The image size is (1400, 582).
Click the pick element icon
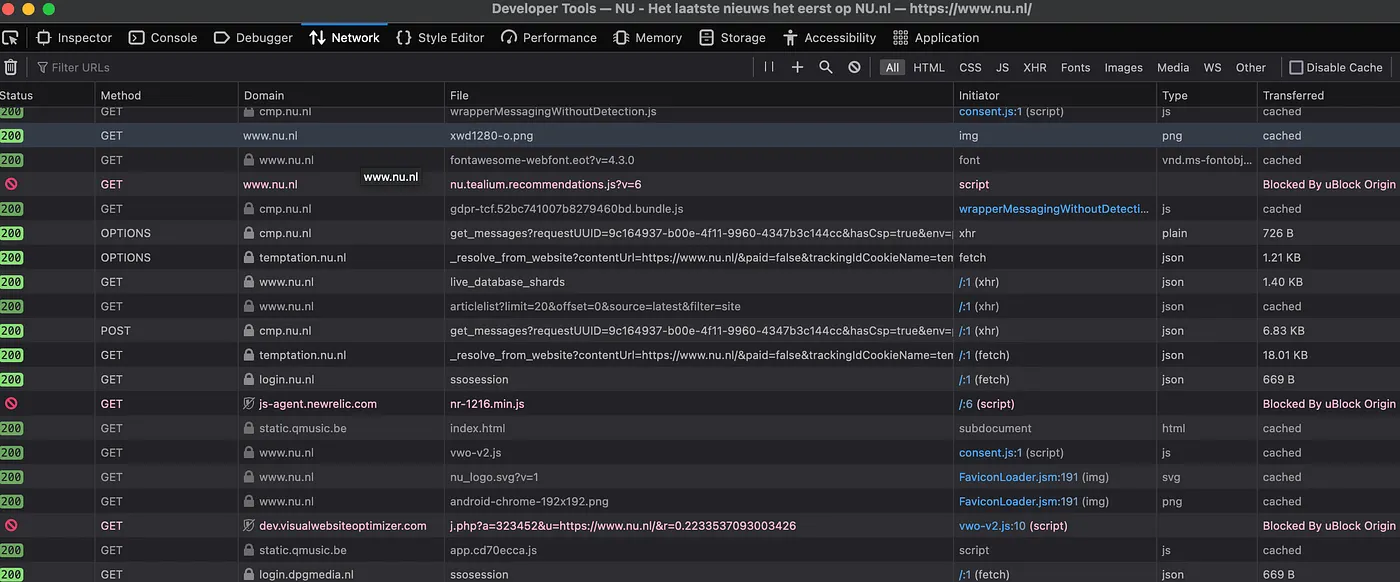pyautogui.click(x=11, y=36)
